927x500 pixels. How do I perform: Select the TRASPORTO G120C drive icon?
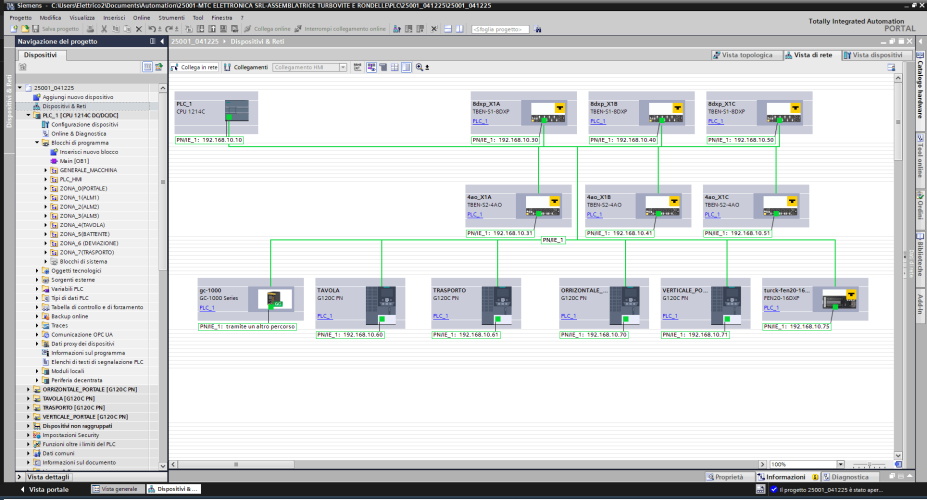[x=497, y=306]
